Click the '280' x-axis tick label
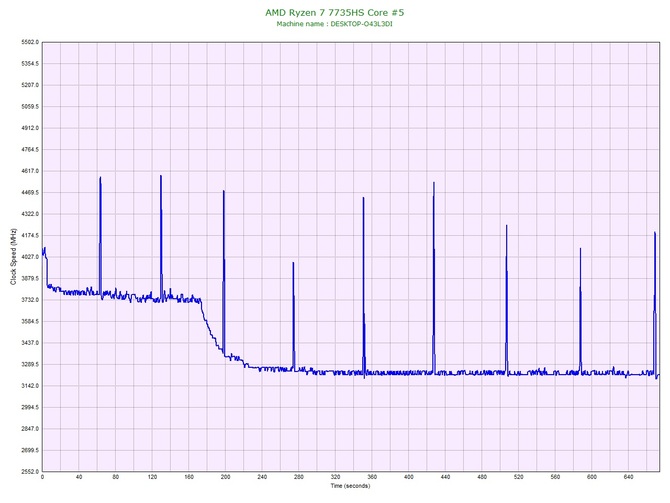Screen dimensions: 670x503 pos(299,477)
